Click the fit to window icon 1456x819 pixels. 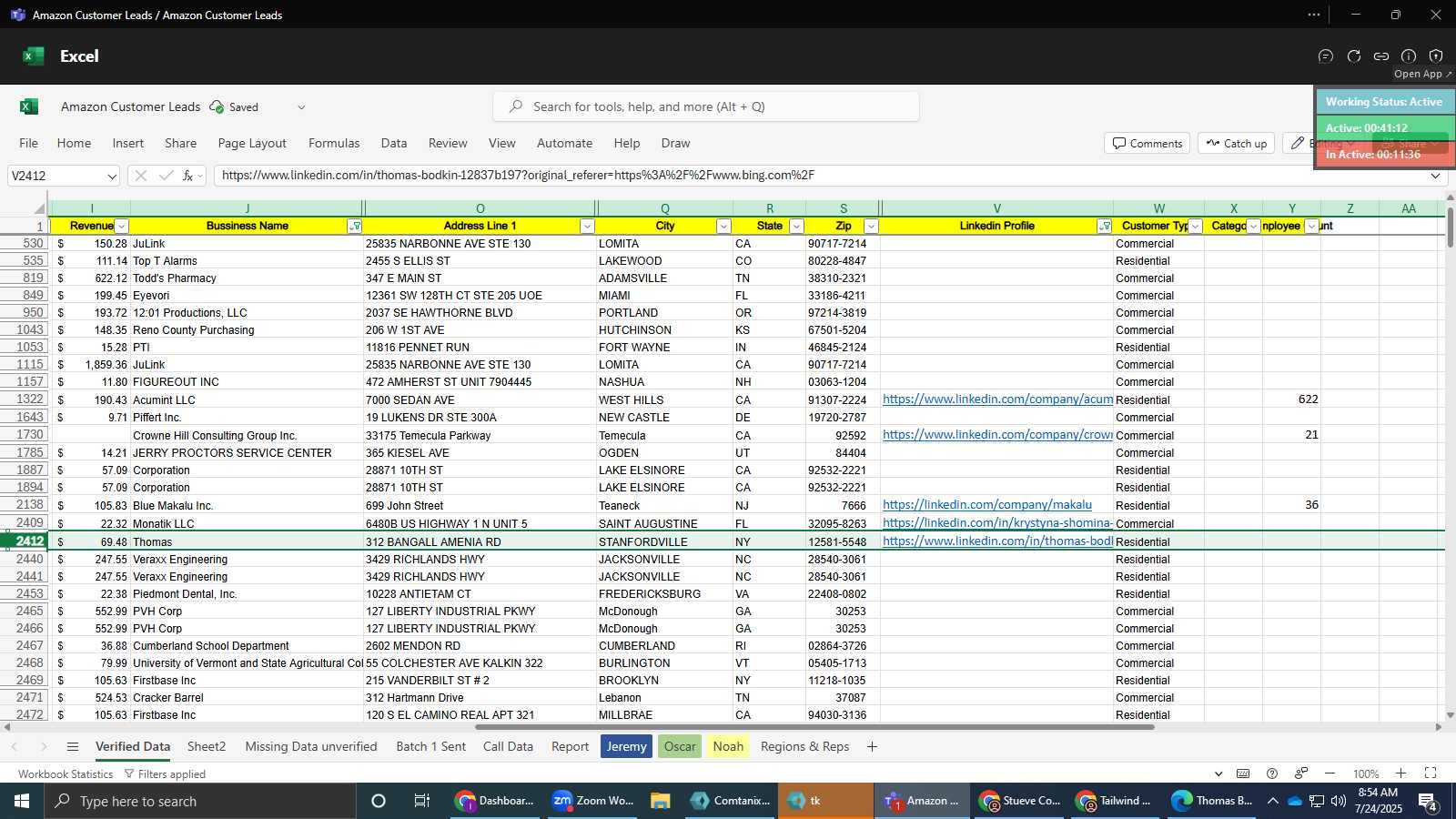[x=1431, y=773]
